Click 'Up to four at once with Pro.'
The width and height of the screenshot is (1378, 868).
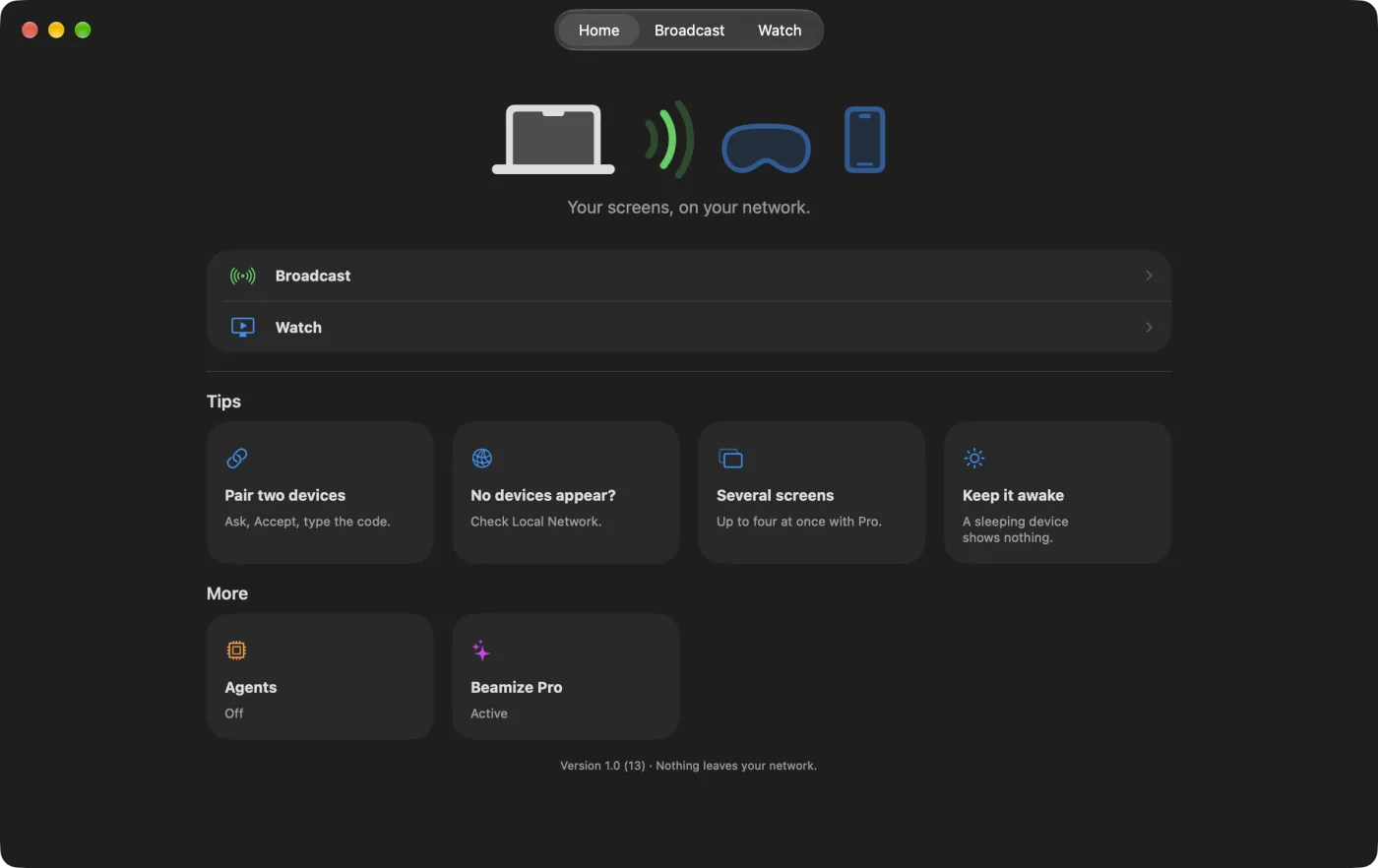click(x=799, y=522)
